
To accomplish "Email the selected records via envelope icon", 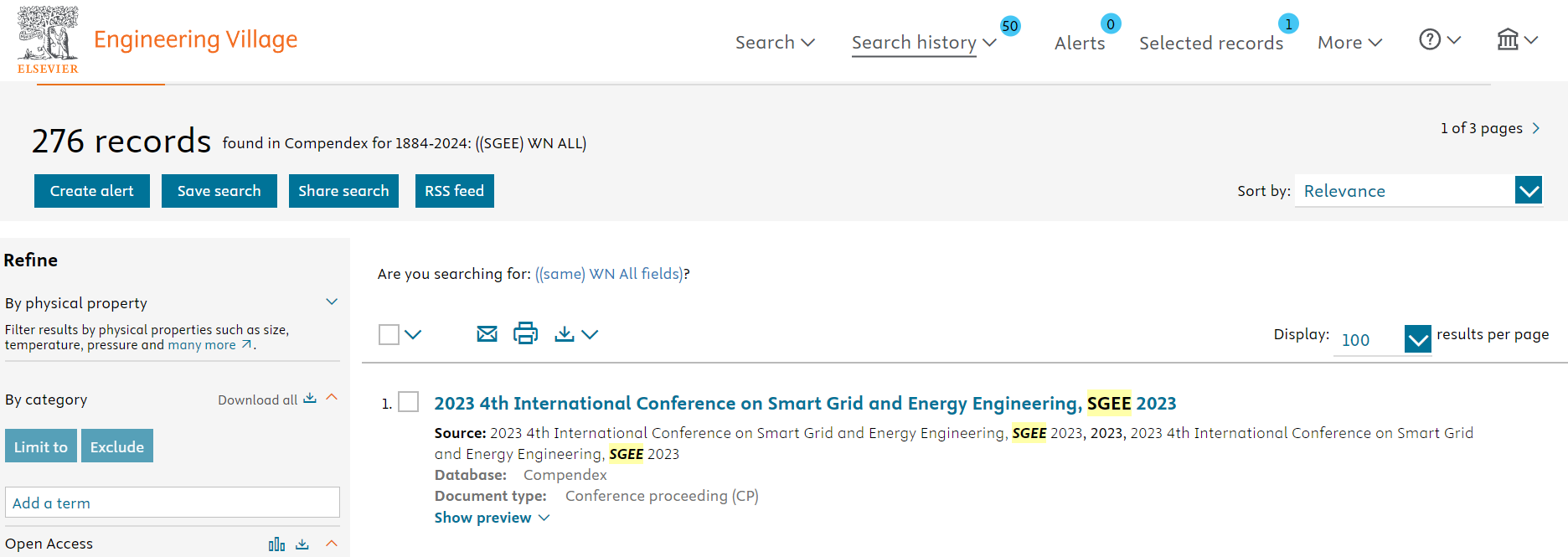I will tap(487, 334).
